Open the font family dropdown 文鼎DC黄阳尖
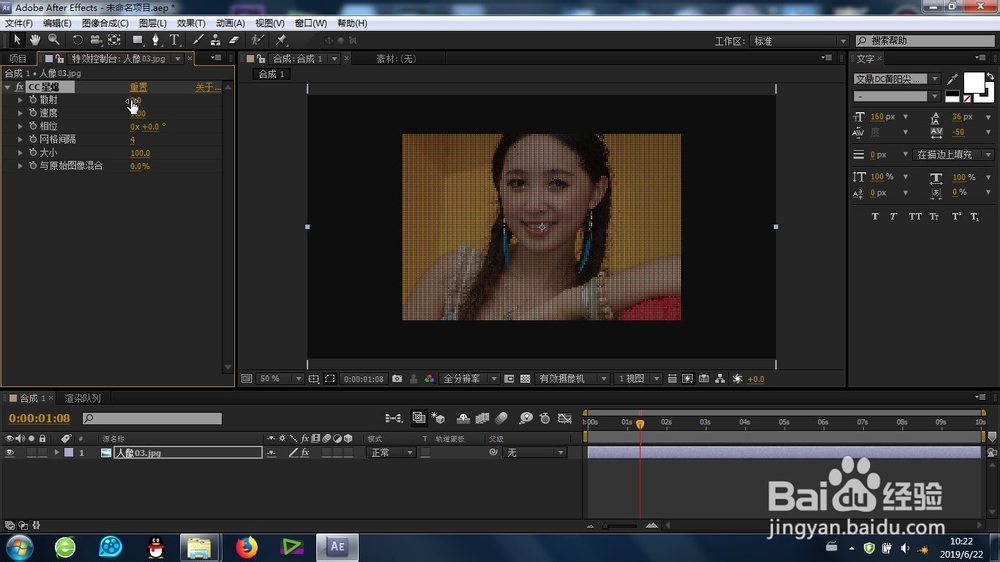 896,79
